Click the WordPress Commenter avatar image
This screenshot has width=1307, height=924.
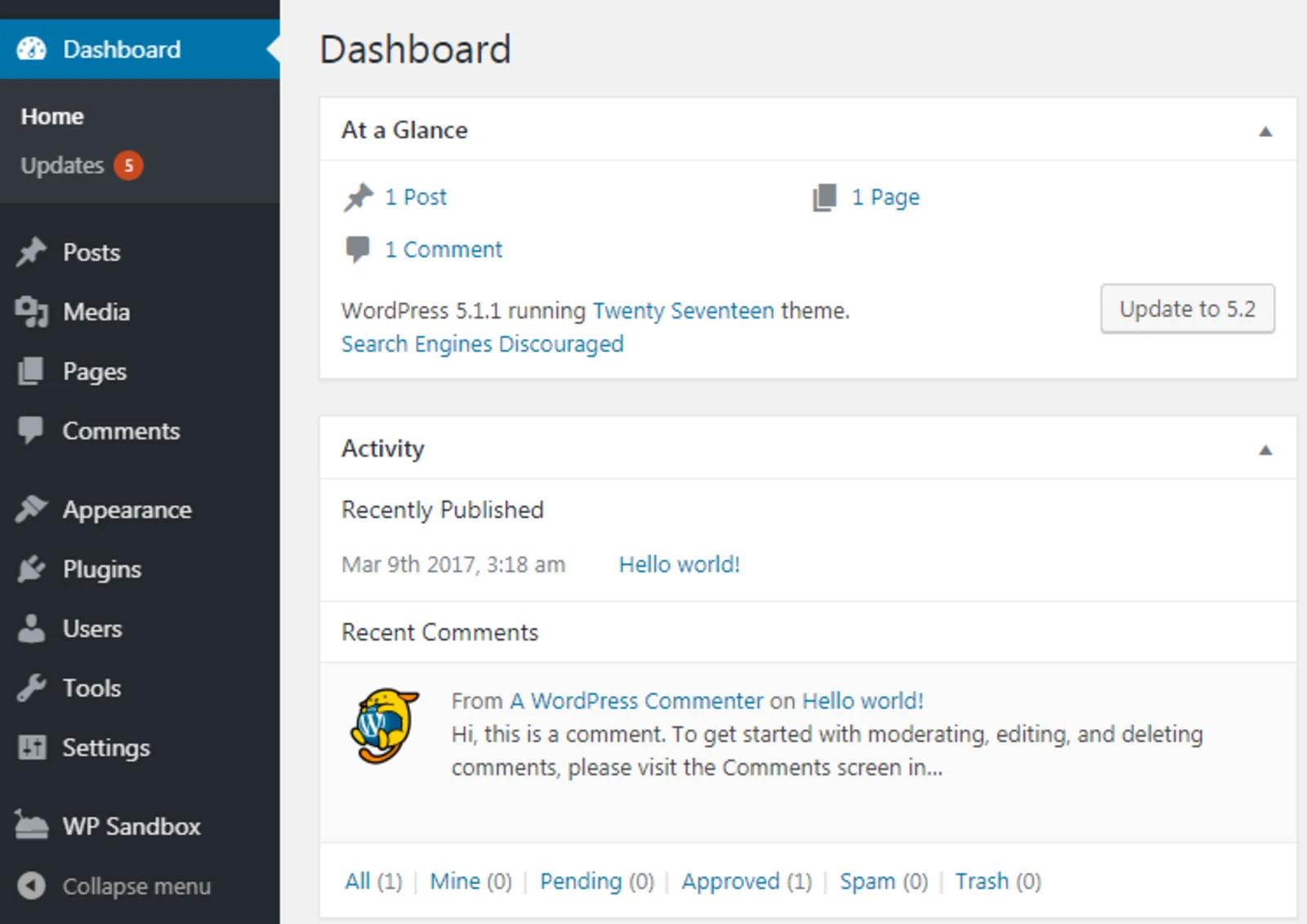pos(384,725)
